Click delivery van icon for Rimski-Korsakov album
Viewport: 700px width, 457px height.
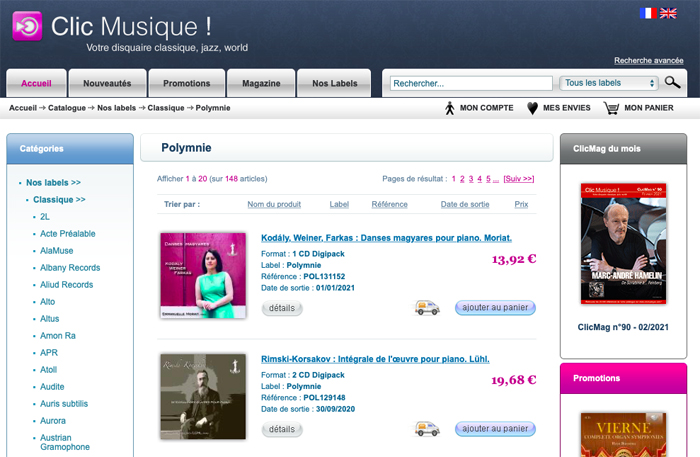427,428
